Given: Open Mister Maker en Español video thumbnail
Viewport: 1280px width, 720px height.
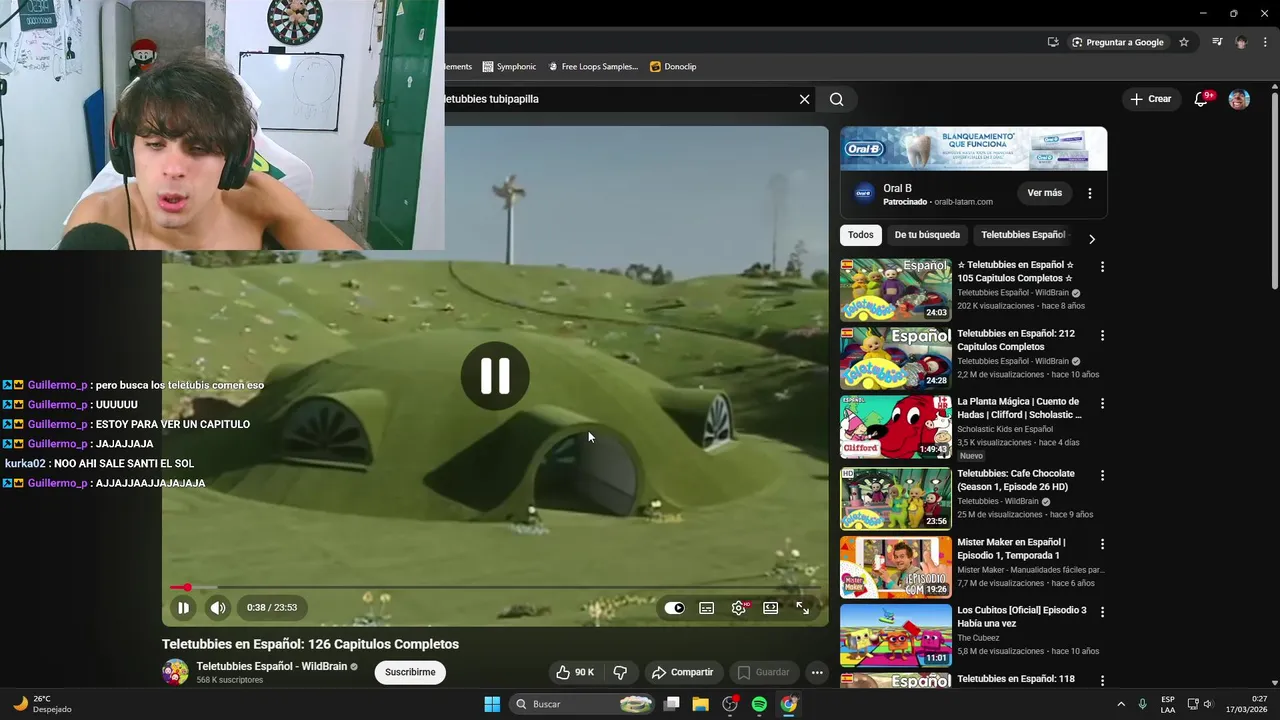Looking at the screenshot, I should tap(896, 567).
